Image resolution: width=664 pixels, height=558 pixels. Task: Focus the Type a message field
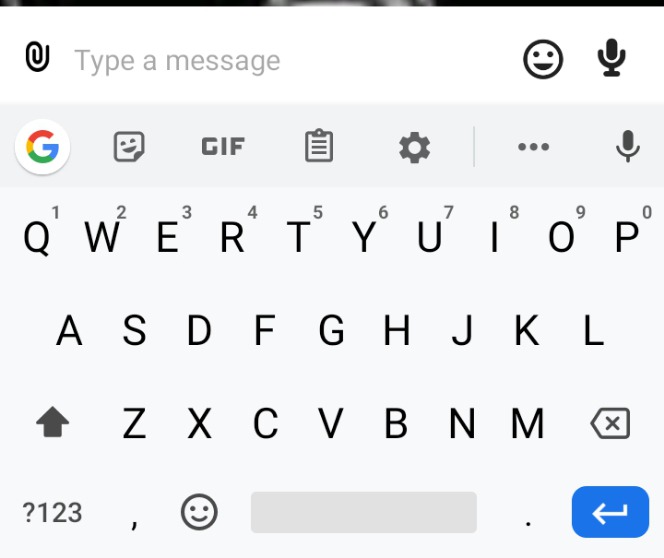(292, 61)
